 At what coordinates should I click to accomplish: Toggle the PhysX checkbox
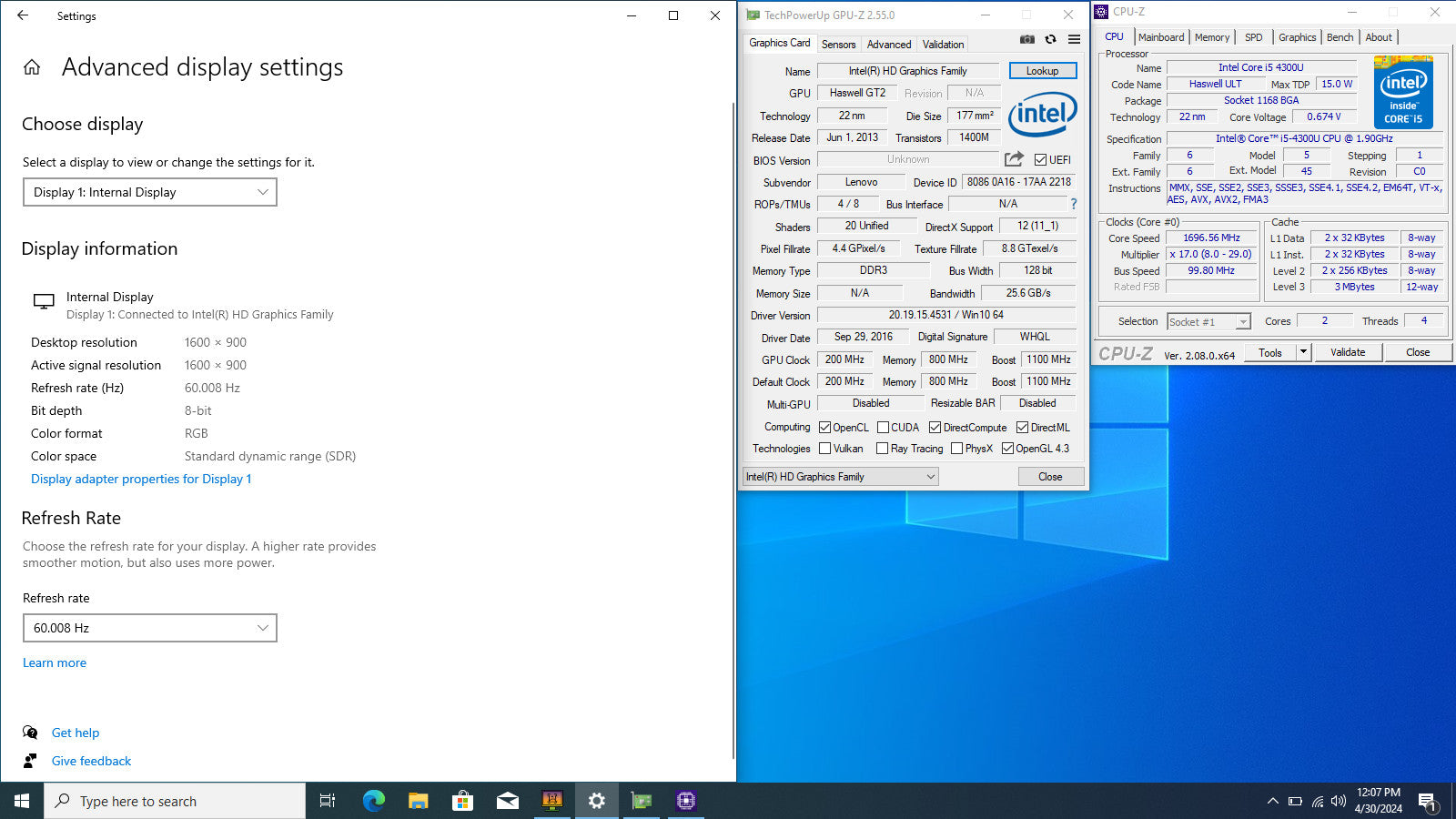click(x=956, y=448)
